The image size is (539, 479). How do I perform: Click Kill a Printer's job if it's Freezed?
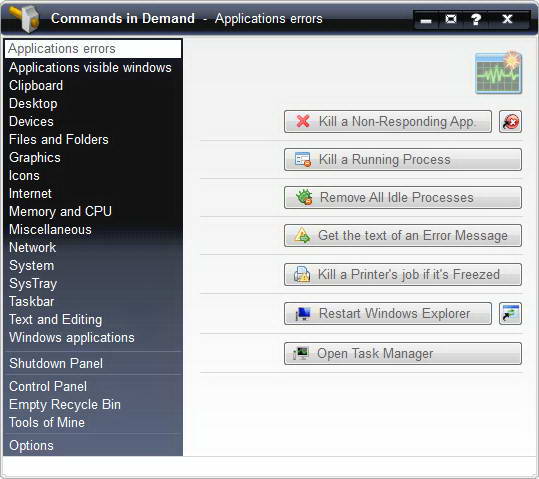[x=403, y=274]
